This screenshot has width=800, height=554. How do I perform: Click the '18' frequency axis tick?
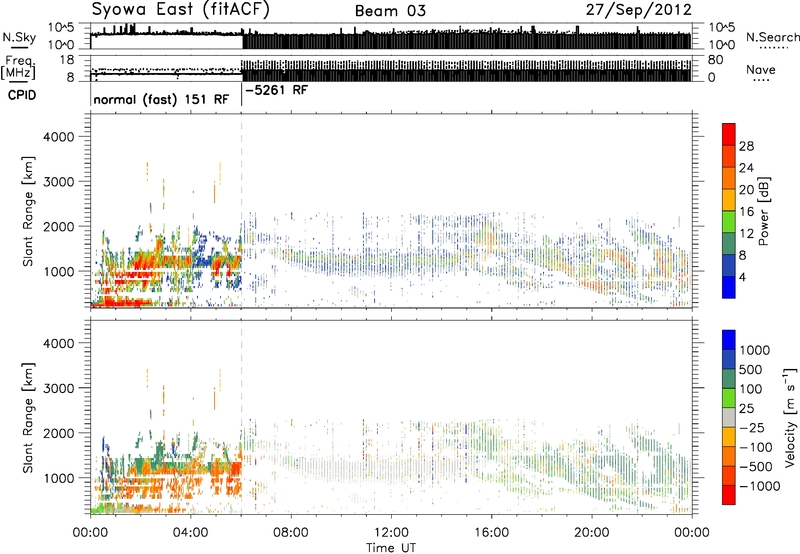[67, 59]
